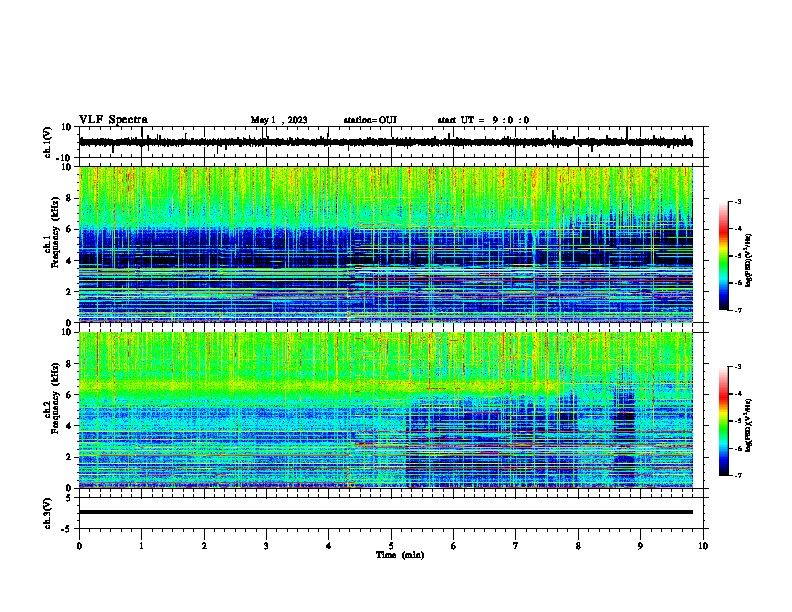Image resolution: width=792 pixels, height=612 pixels.
Task: Click time axis tick label "6"
Action: pos(454,545)
